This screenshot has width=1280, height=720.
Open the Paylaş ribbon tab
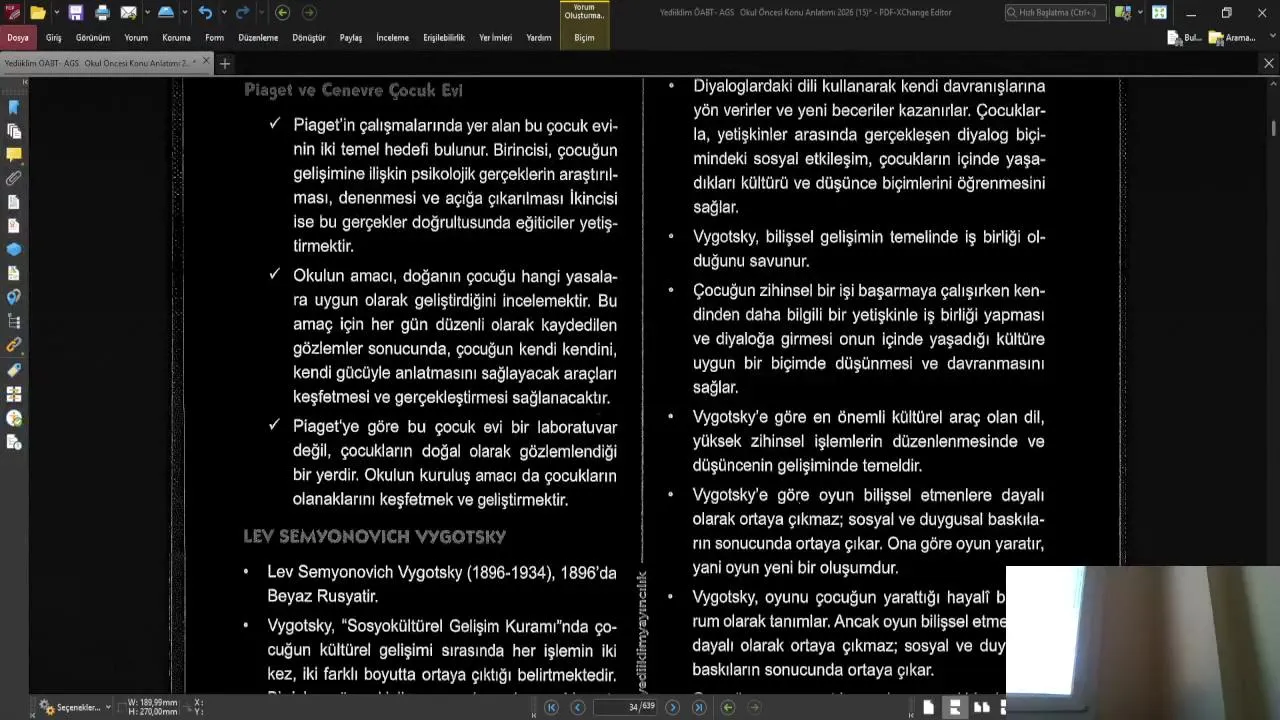[351, 38]
